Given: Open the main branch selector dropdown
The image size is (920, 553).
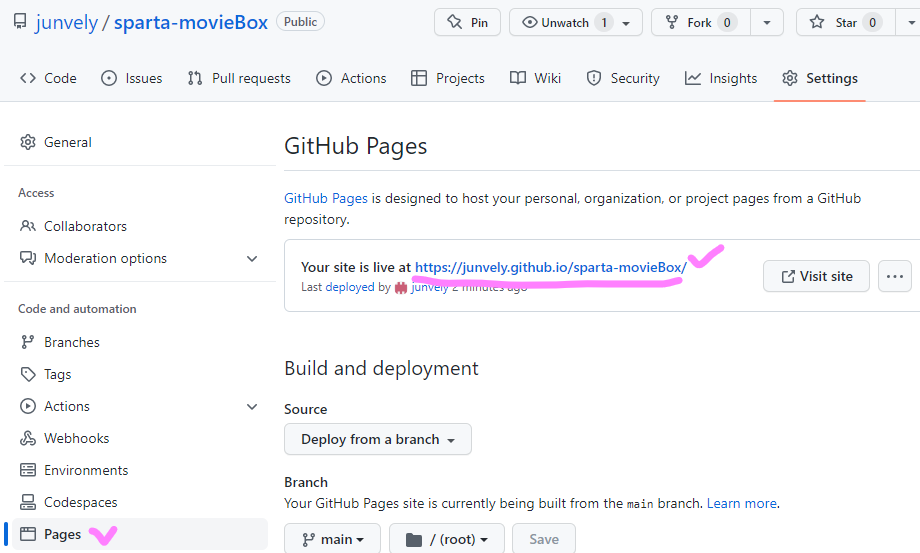Looking at the screenshot, I should (333, 539).
